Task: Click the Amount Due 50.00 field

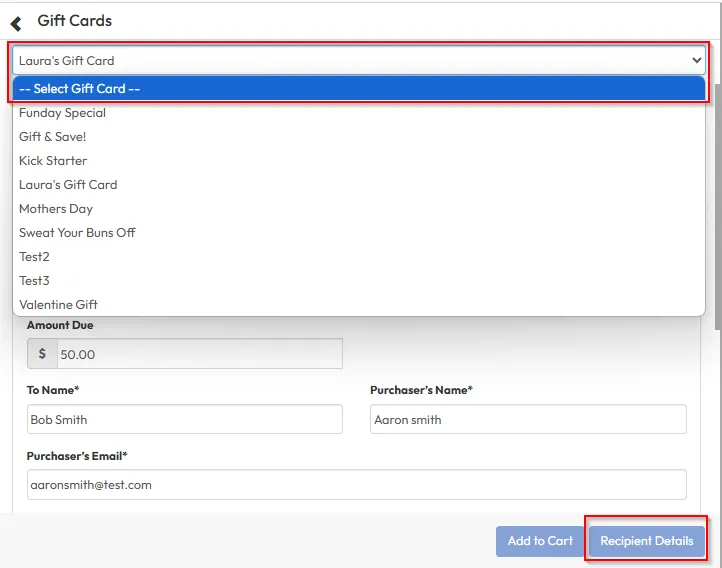Action: (x=199, y=354)
